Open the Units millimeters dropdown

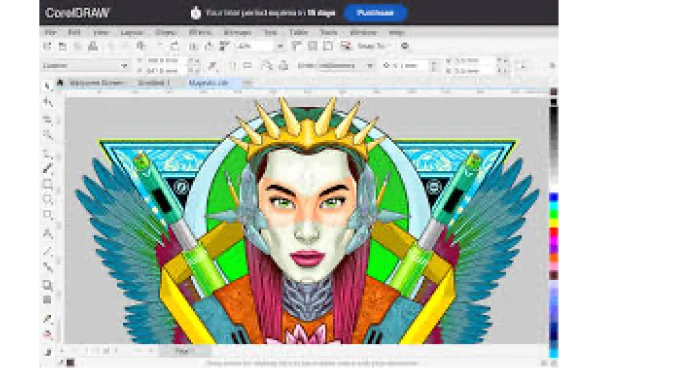tap(336, 66)
